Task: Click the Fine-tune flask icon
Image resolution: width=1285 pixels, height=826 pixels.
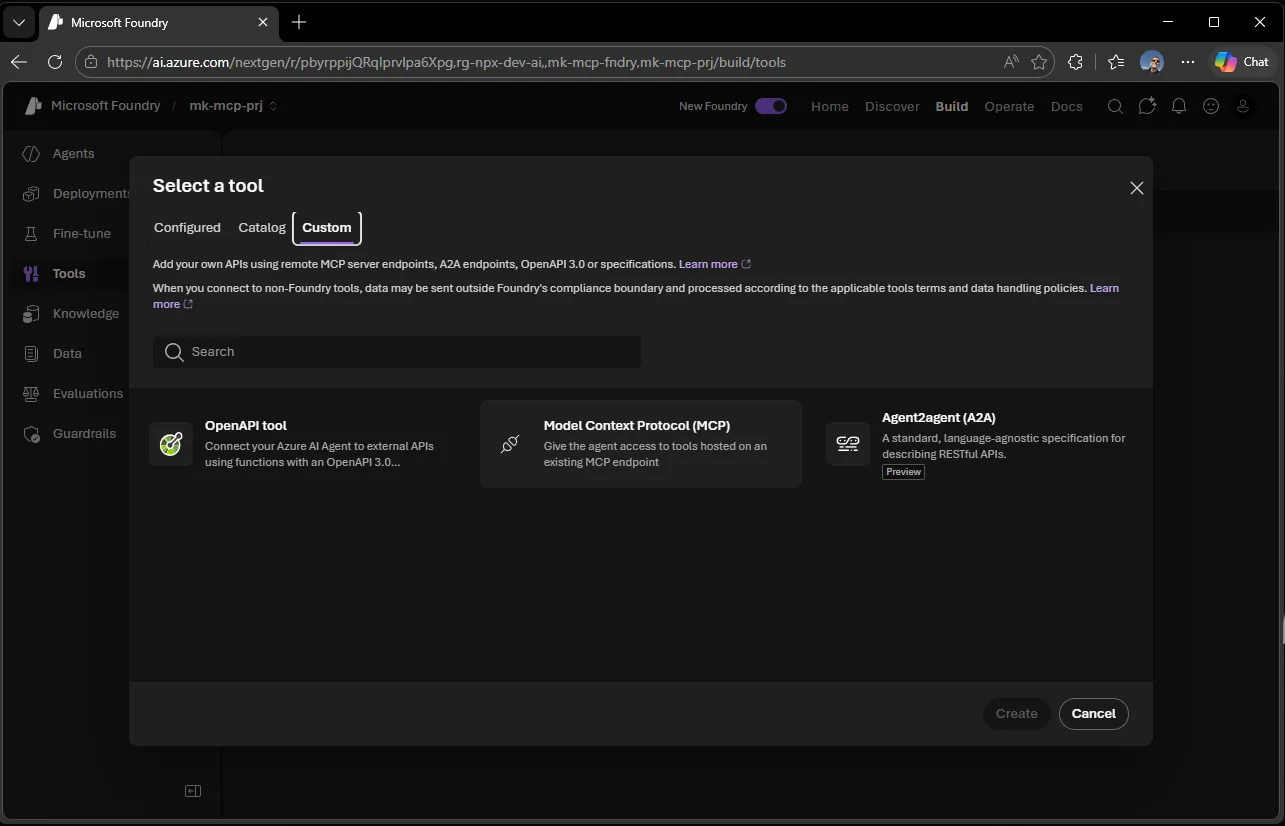Action: [32, 234]
